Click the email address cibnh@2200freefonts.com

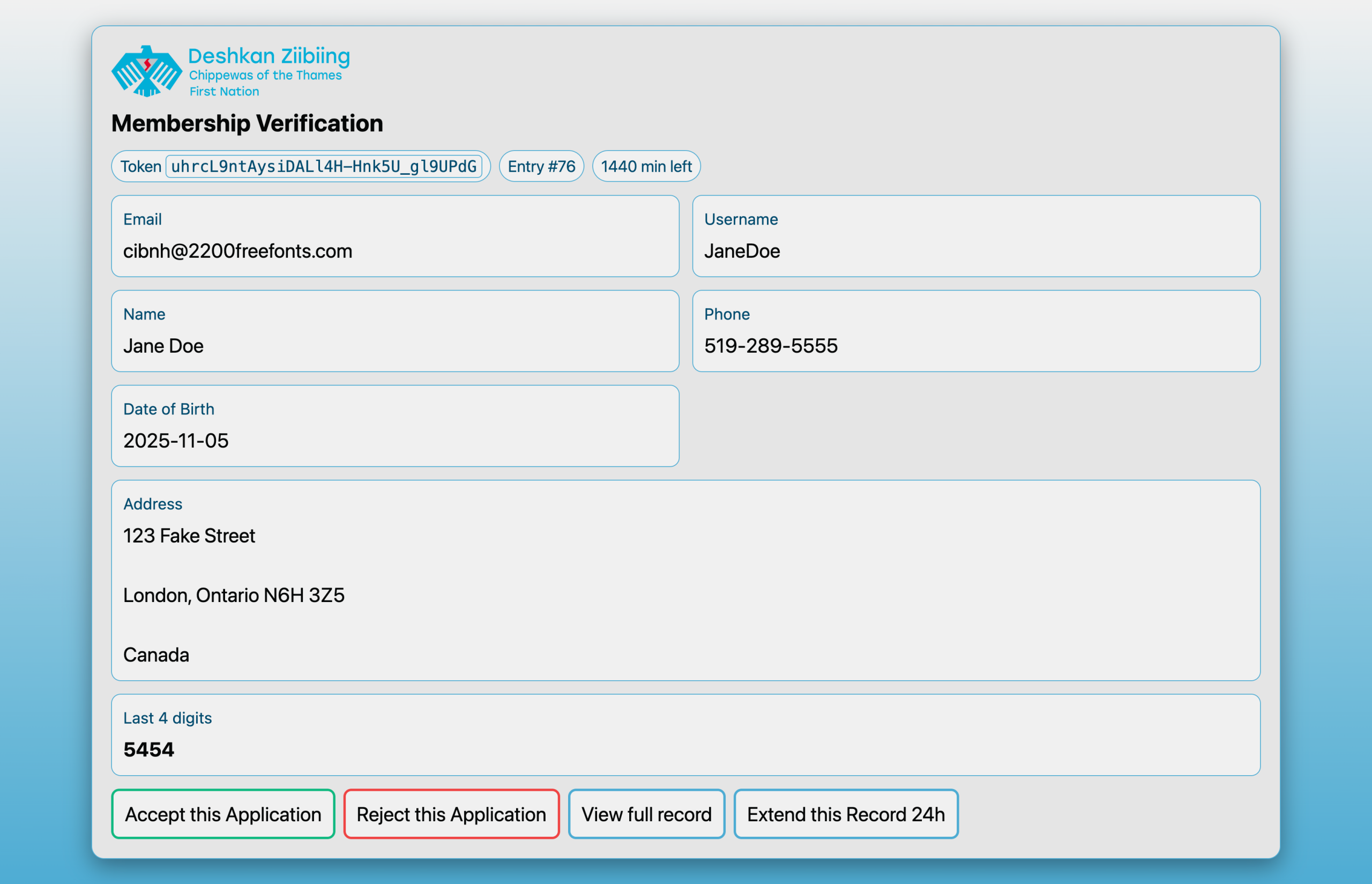point(237,251)
